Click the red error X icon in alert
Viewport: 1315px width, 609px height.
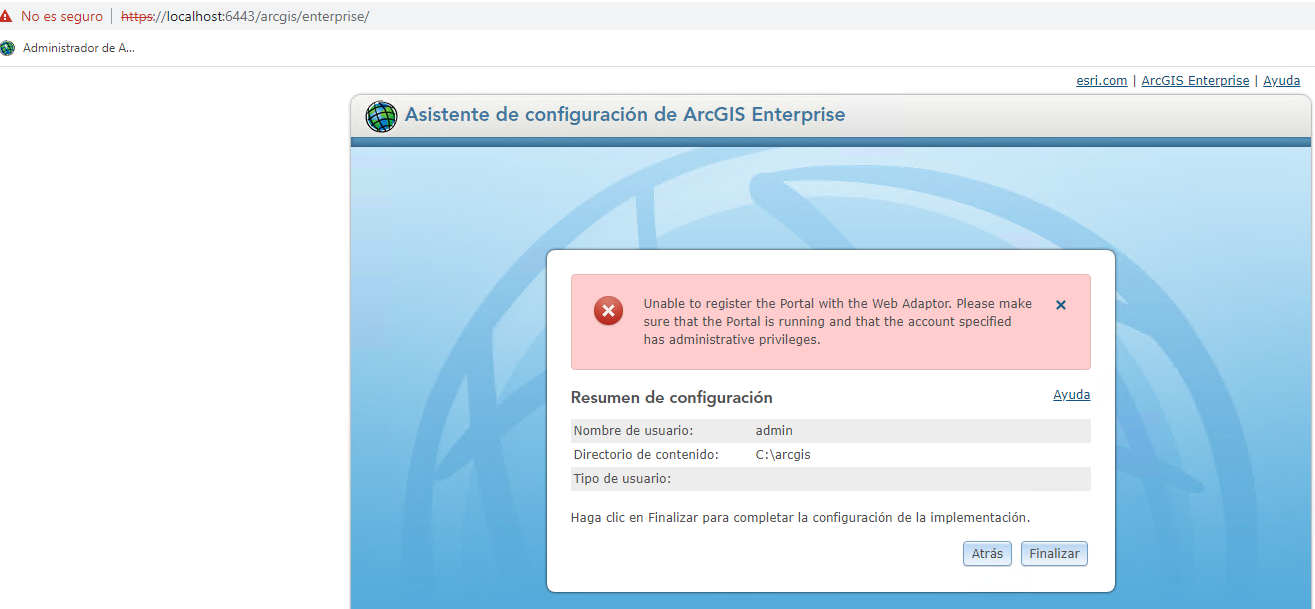(x=608, y=311)
